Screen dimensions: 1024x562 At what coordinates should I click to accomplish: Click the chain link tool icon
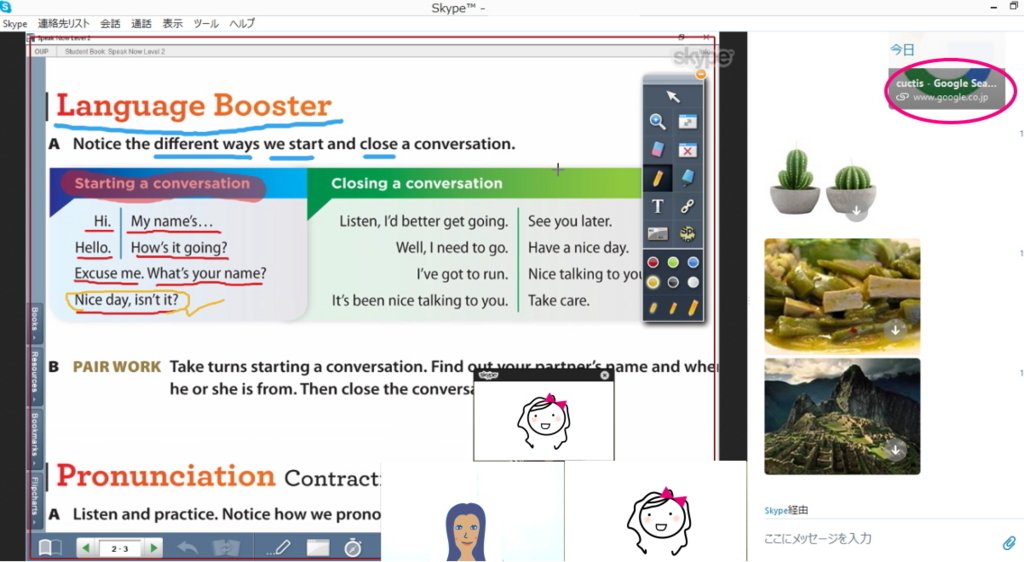point(687,206)
